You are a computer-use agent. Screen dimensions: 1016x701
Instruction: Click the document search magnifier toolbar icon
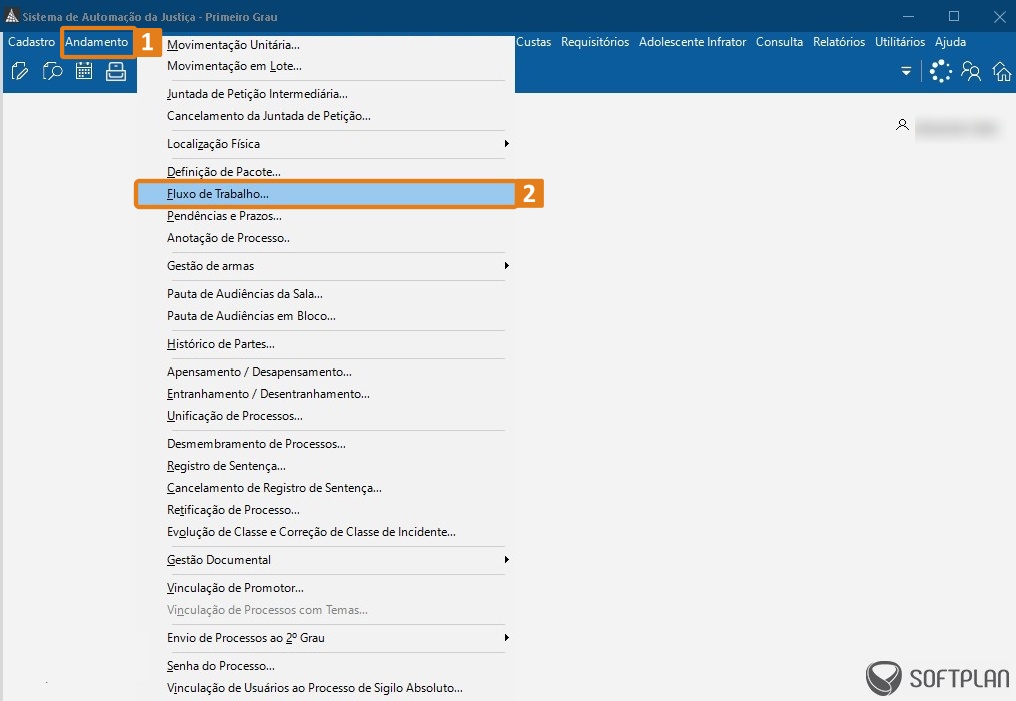click(x=52, y=71)
